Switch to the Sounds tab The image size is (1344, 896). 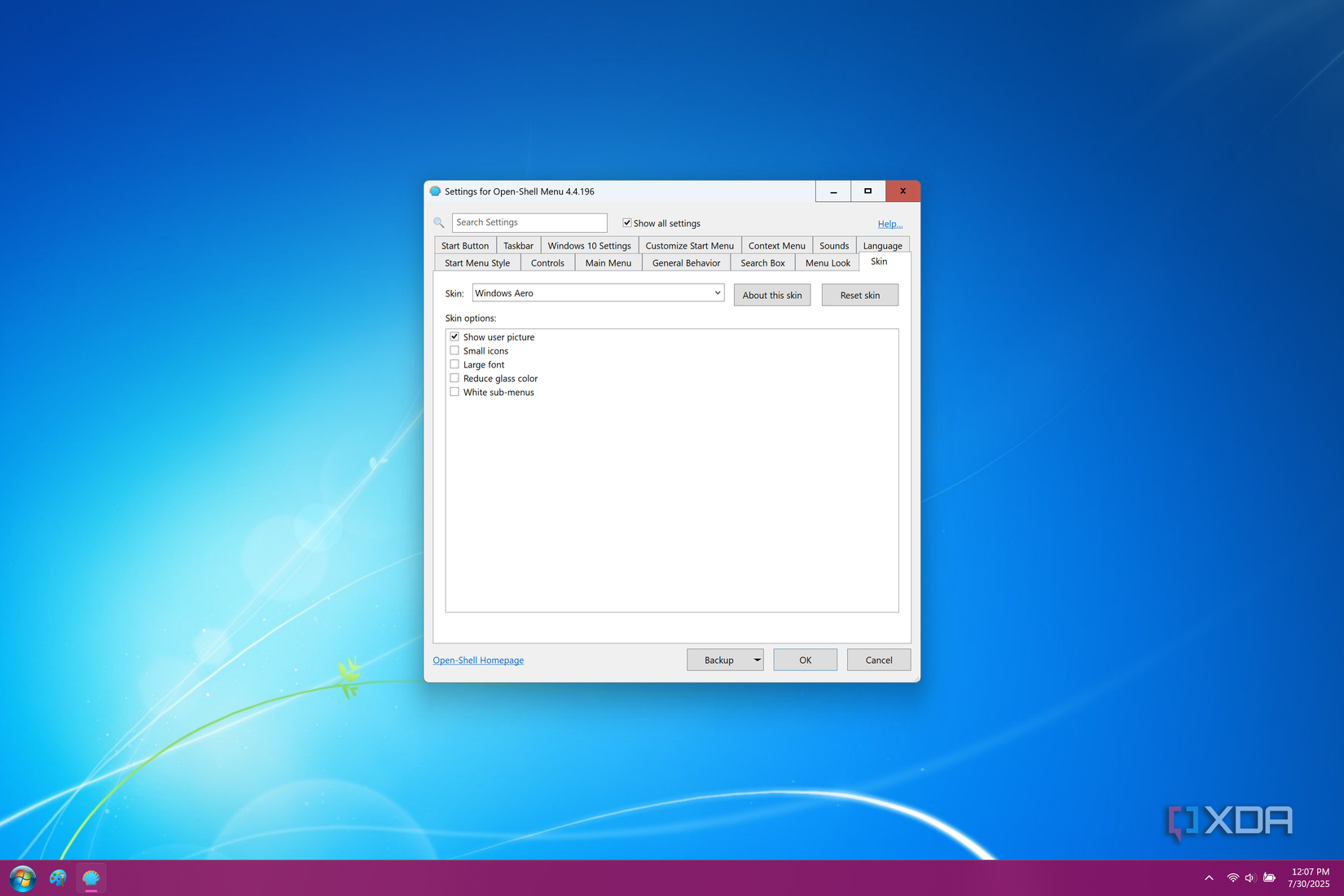click(x=834, y=246)
